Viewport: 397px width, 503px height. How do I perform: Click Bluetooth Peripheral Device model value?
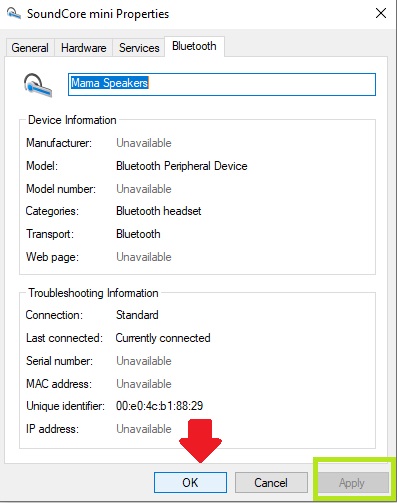pyautogui.click(x=182, y=166)
